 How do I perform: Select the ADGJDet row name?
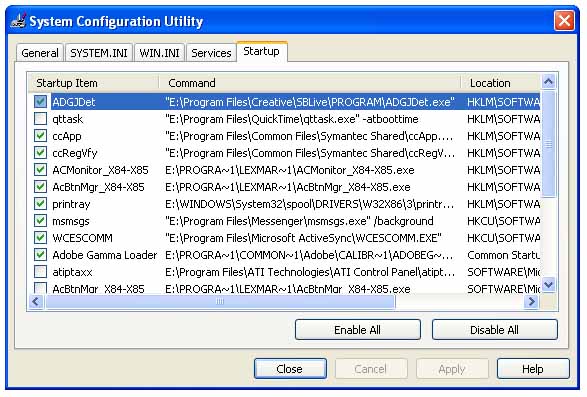pyautogui.click(x=74, y=102)
